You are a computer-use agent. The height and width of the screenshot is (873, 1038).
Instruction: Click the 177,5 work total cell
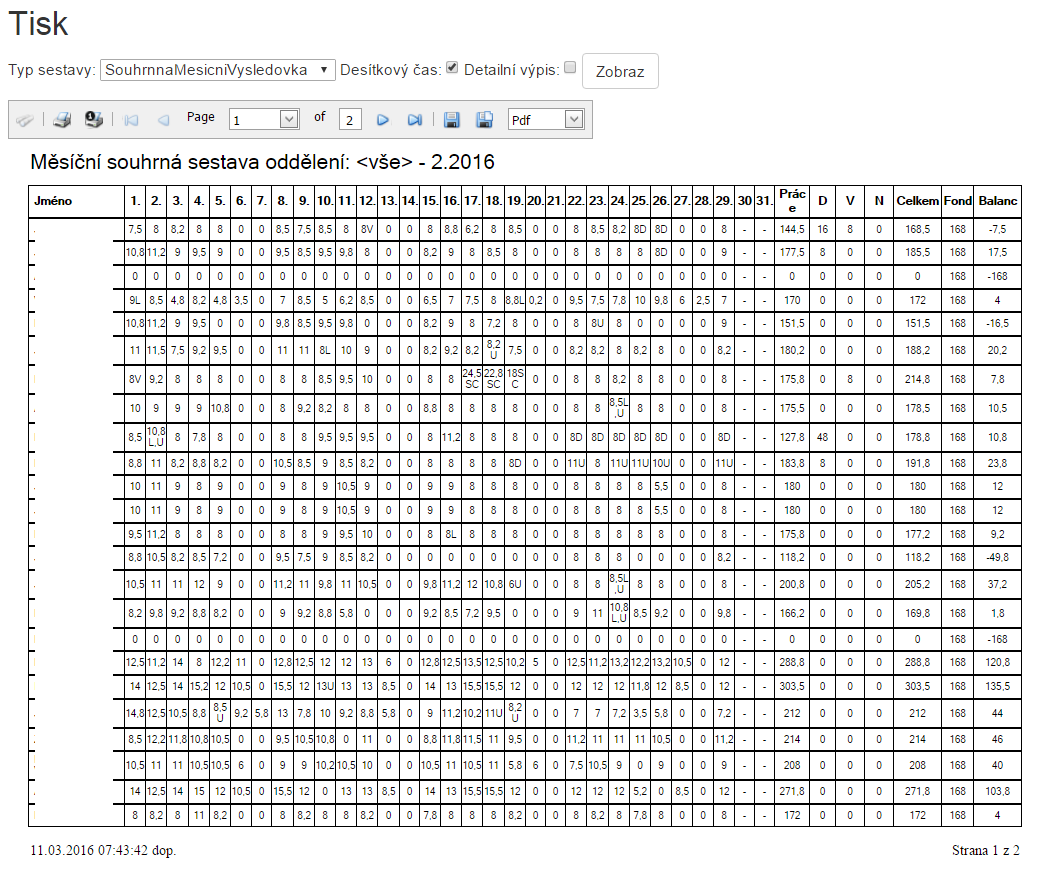tap(792, 252)
